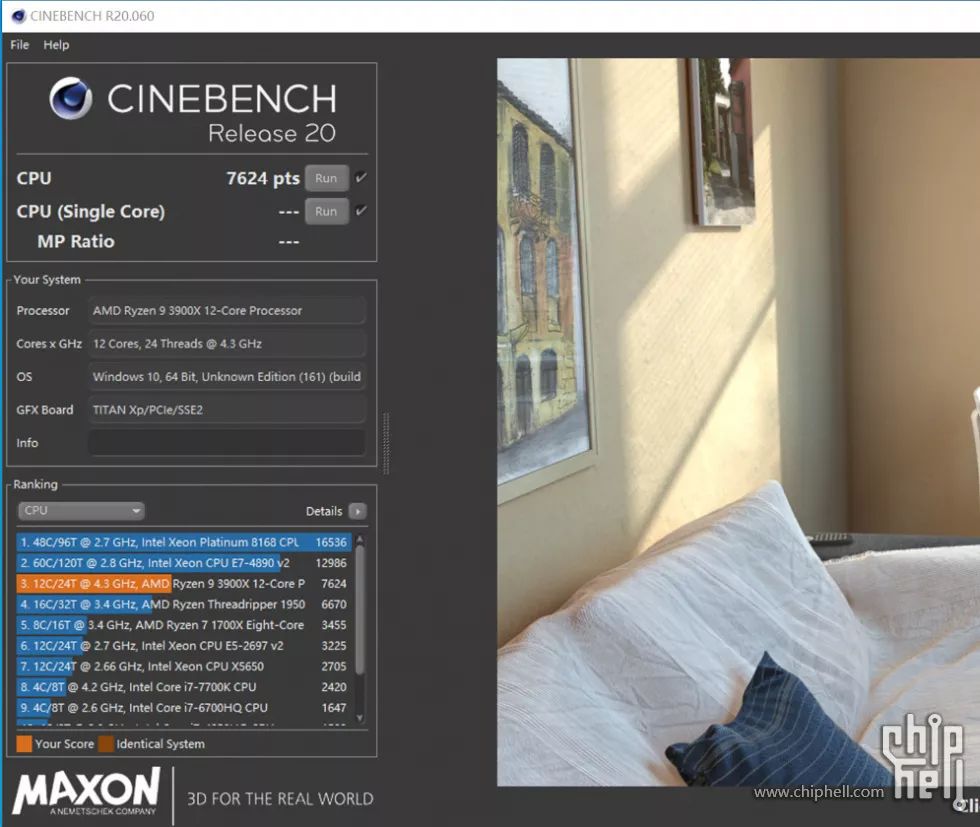Select ranking entry Ryzen Threadripper 1950
Viewport: 980px width, 827px height.
pos(184,604)
